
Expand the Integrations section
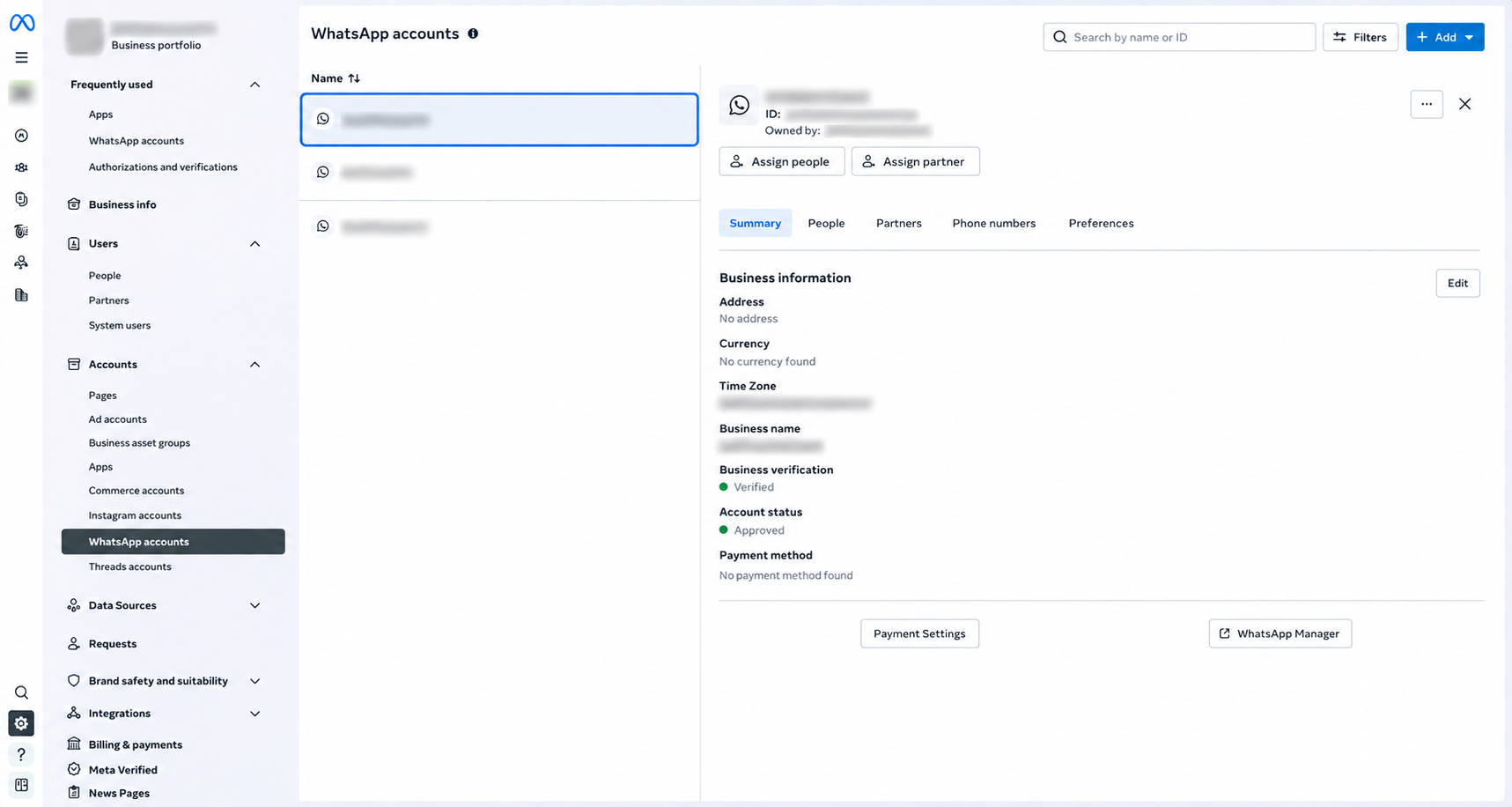(x=255, y=714)
